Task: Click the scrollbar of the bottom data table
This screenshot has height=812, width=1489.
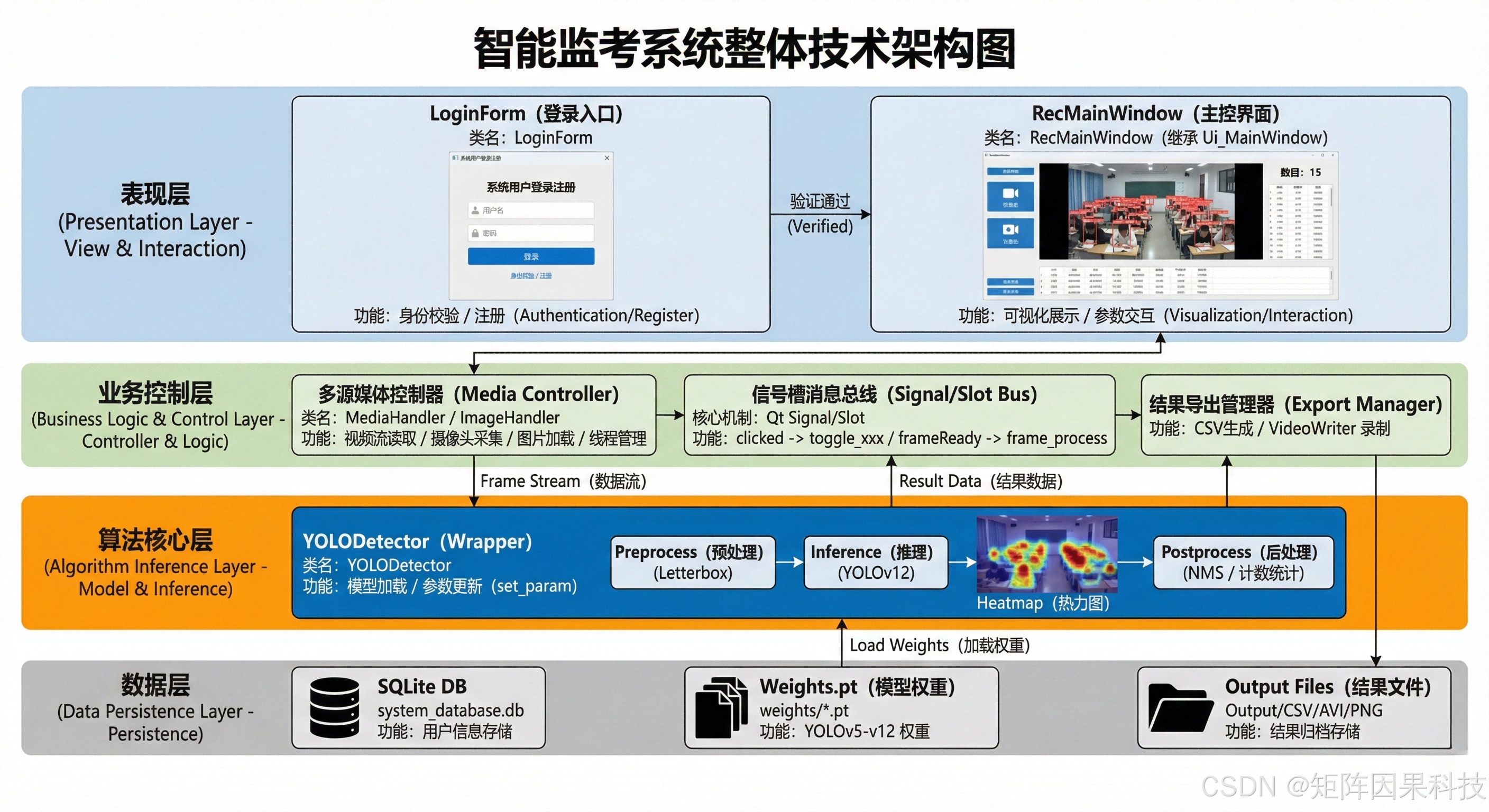Action: (1331, 275)
